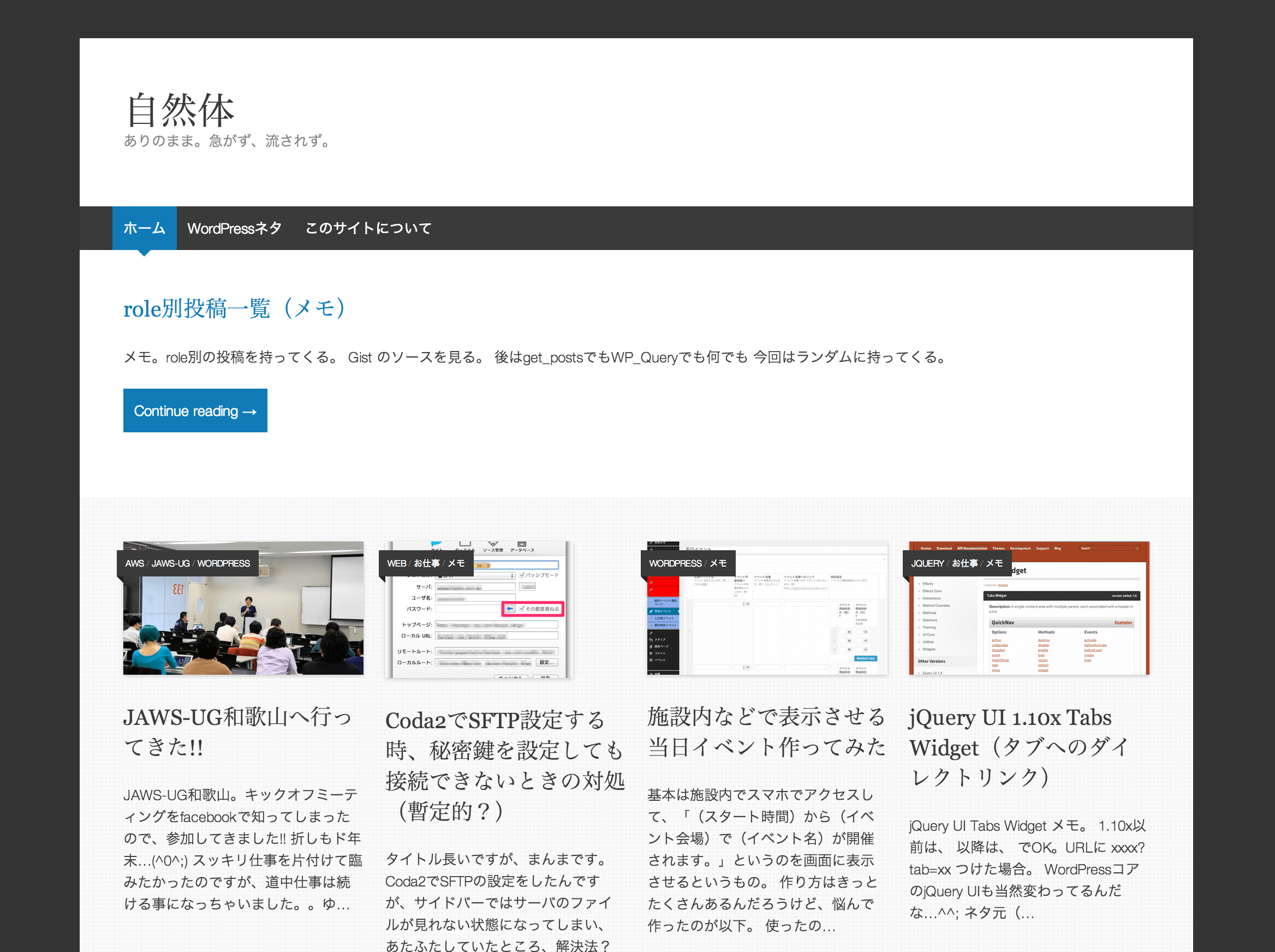Select the 固定ページ icon in the WordPress sidebar
The image size is (1275, 952).
(x=651, y=646)
